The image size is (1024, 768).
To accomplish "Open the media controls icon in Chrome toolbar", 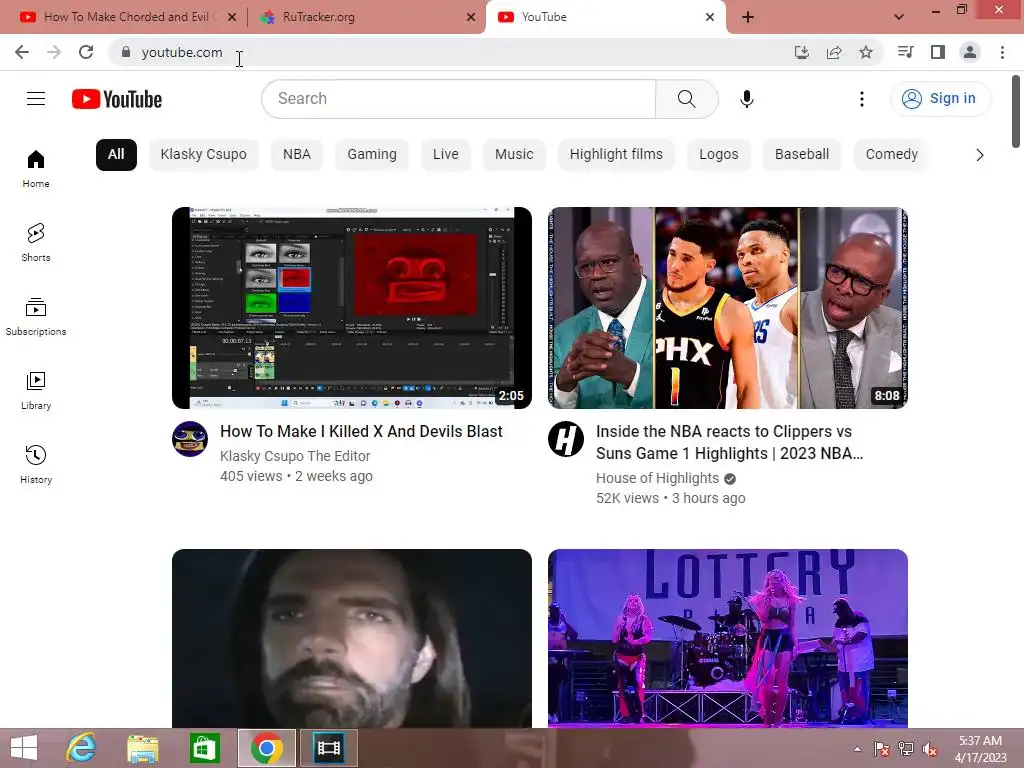I will pyautogui.click(x=905, y=52).
